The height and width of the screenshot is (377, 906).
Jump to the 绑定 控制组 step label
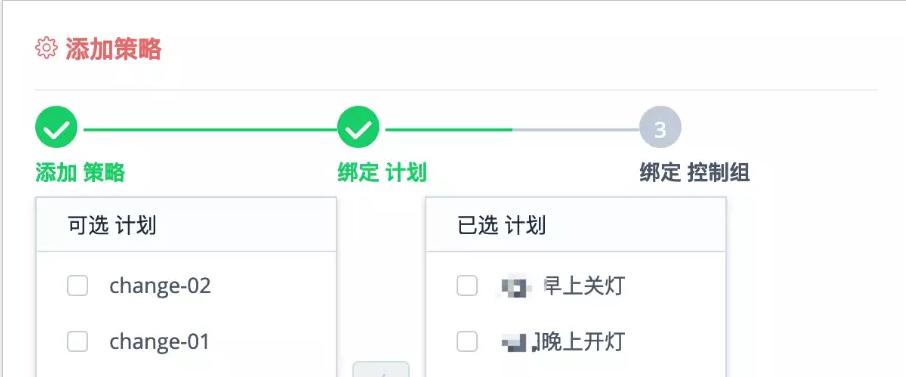[x=695, y=172]
